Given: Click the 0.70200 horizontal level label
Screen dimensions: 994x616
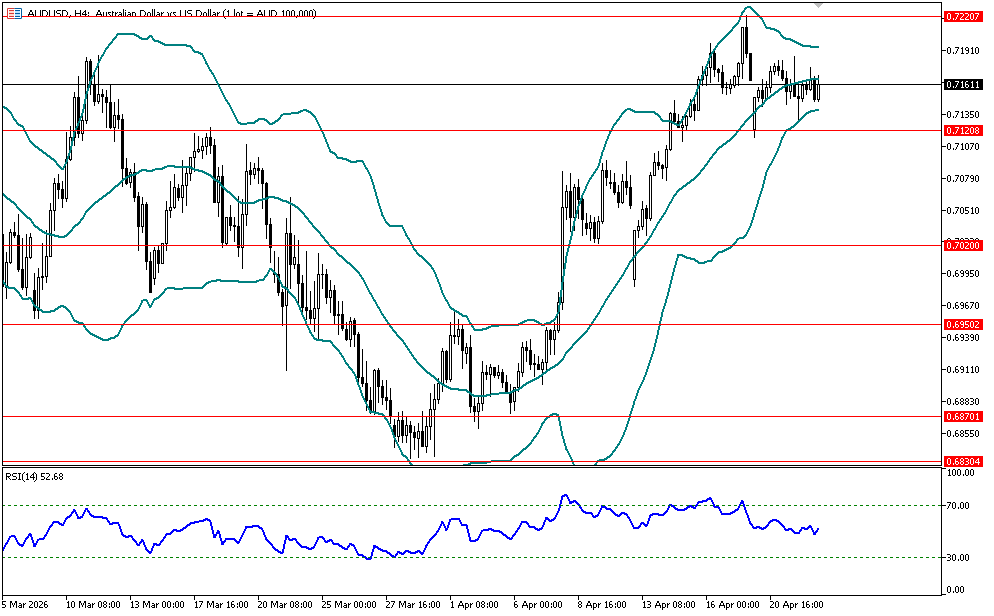Looking at the screenshot, I should (x=962, y=245).
